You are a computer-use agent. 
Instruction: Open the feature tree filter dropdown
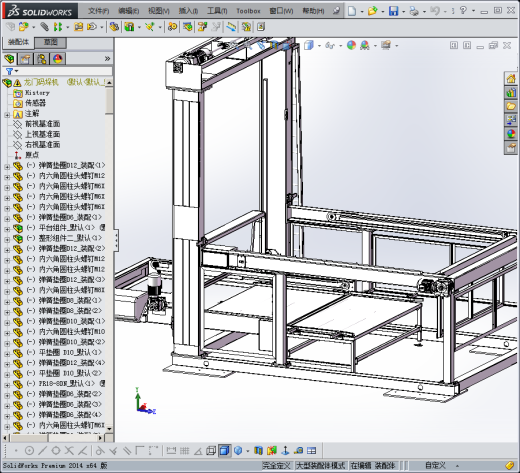coord(12,71)
